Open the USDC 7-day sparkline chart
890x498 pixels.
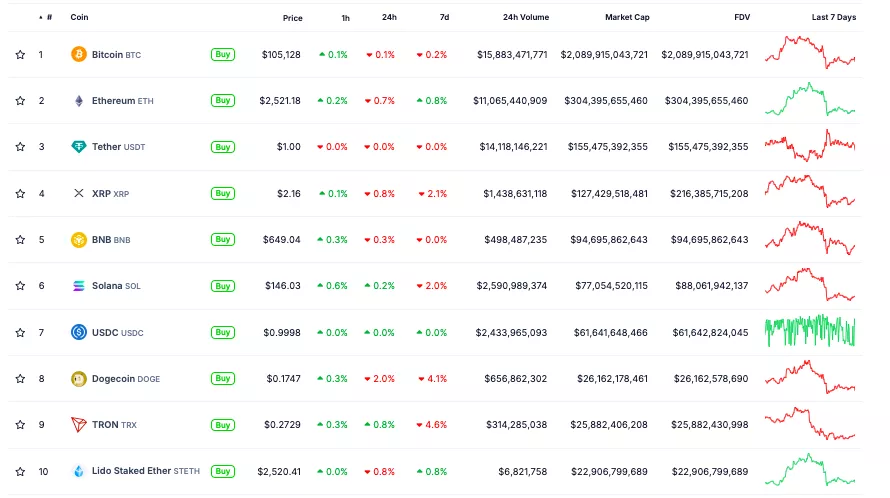coord(810,332)
